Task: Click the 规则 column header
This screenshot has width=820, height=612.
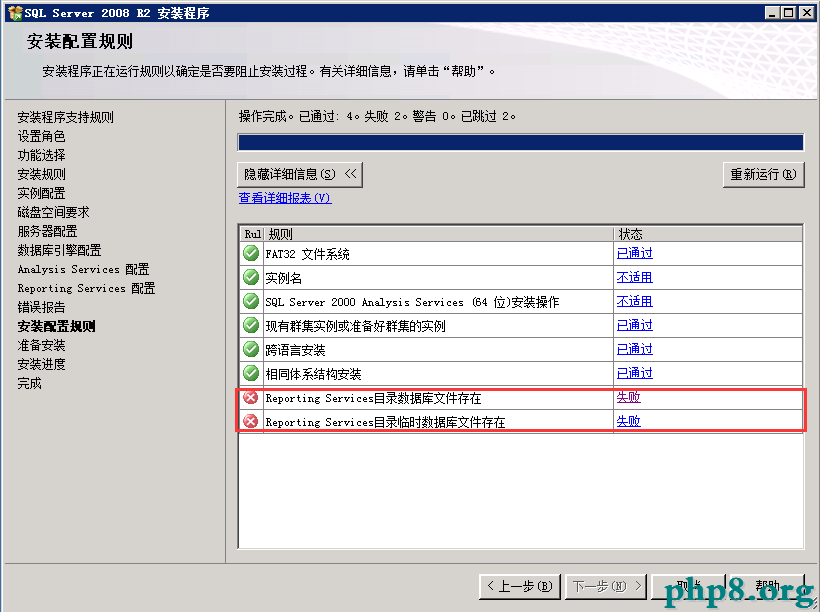Action: point(438,234)
